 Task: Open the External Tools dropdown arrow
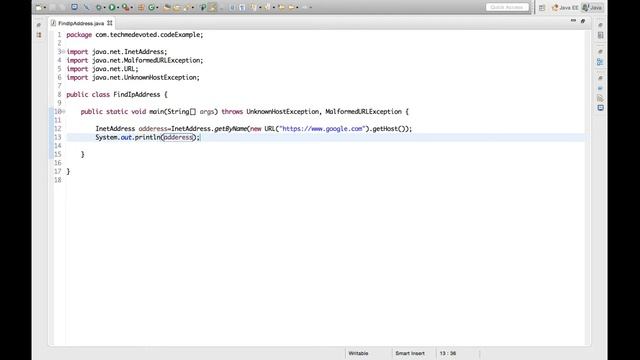[x=132, y=7]
